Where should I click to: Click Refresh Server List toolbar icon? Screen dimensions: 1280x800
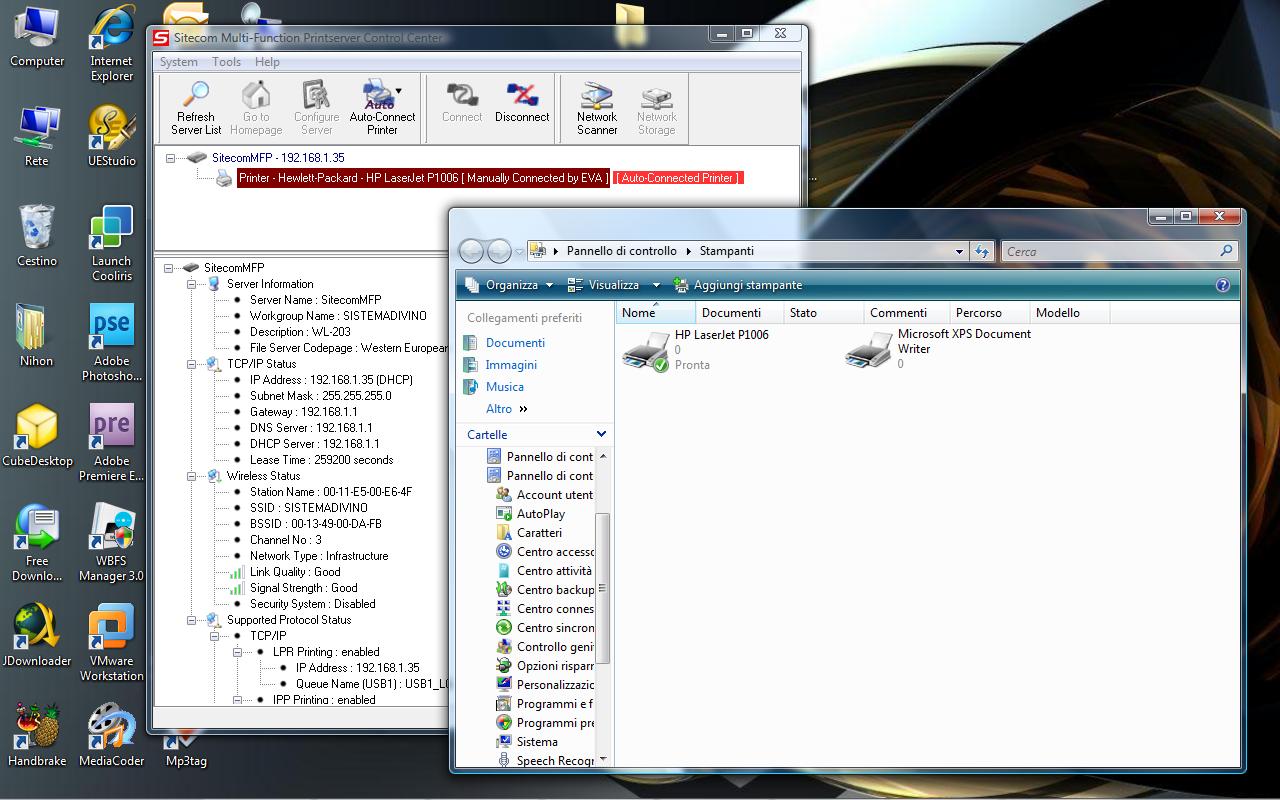pyautogui.click(x=196, y=108)
